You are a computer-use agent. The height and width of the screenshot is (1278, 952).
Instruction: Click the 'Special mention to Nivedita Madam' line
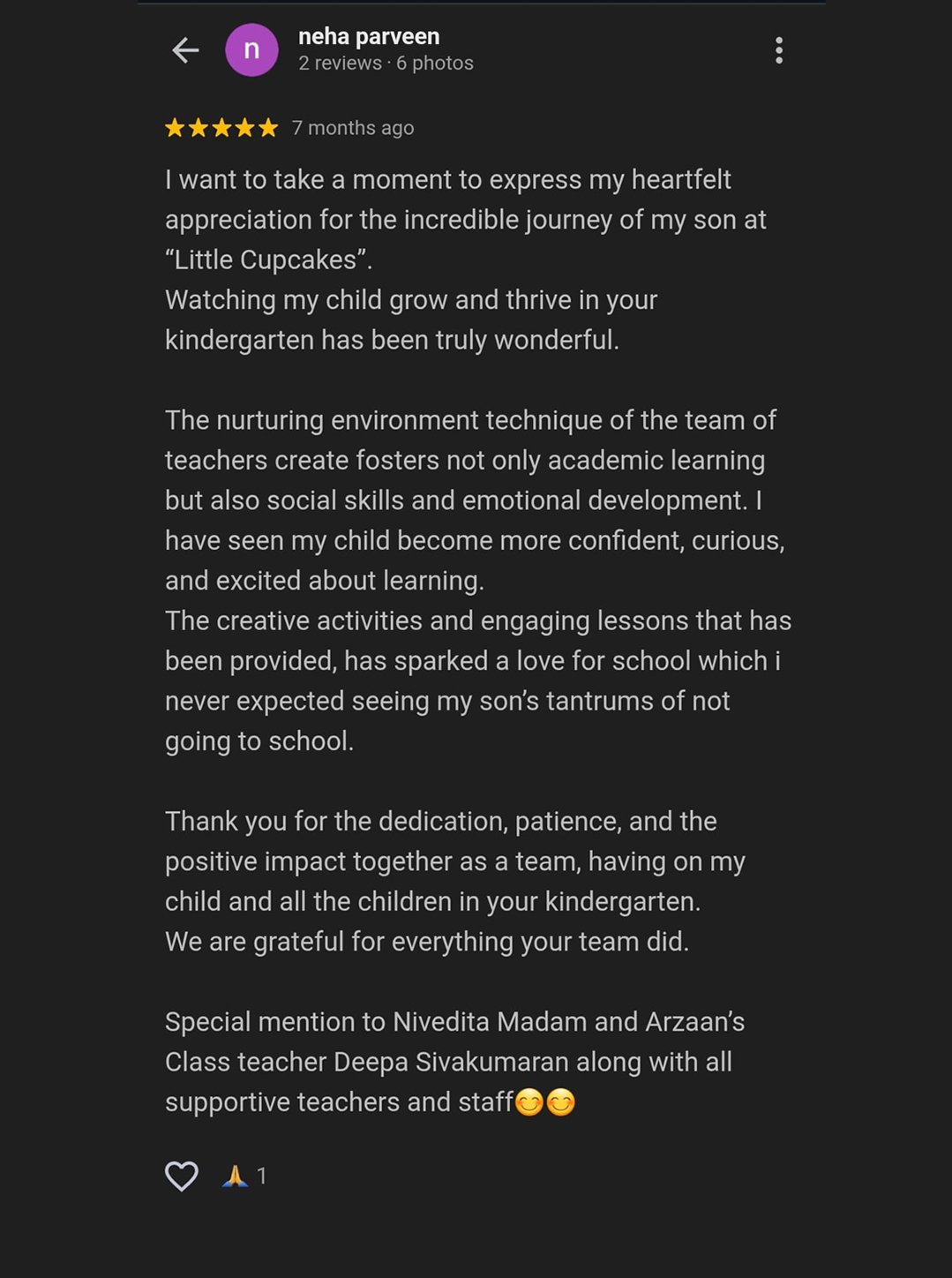(455, 1022)
